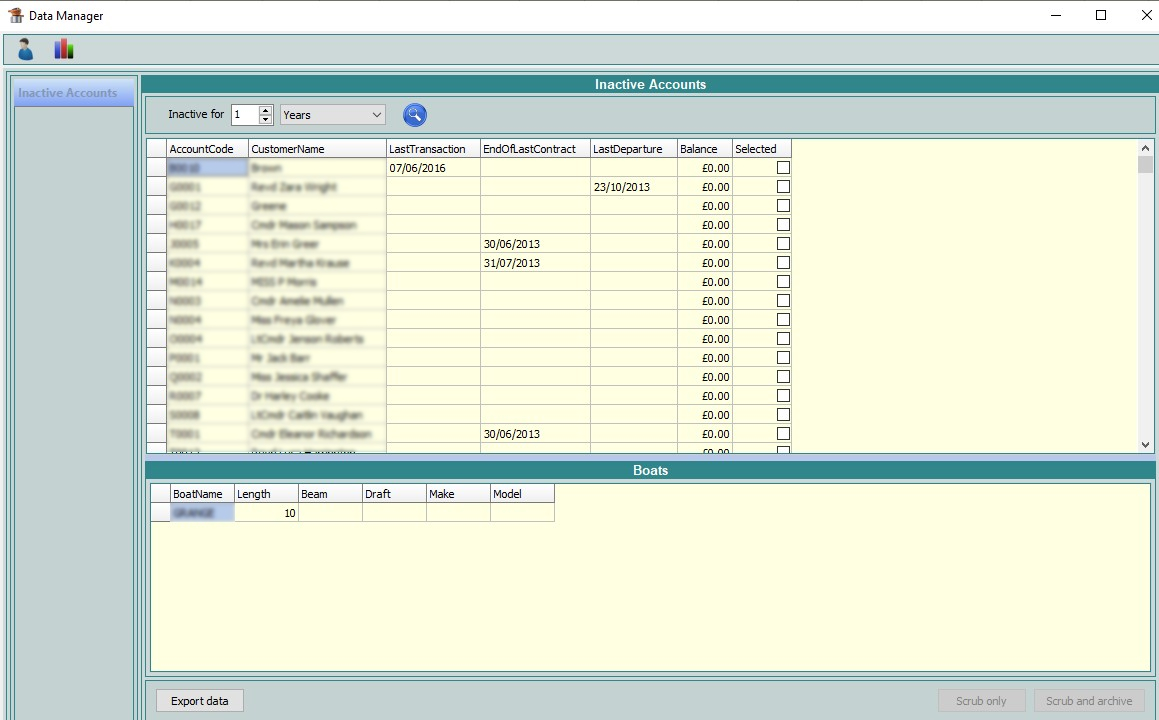Select the boat row with length 10
The width and height of the screenshot is (1159, 720).
pyautogui.click(x=265, y=513)
